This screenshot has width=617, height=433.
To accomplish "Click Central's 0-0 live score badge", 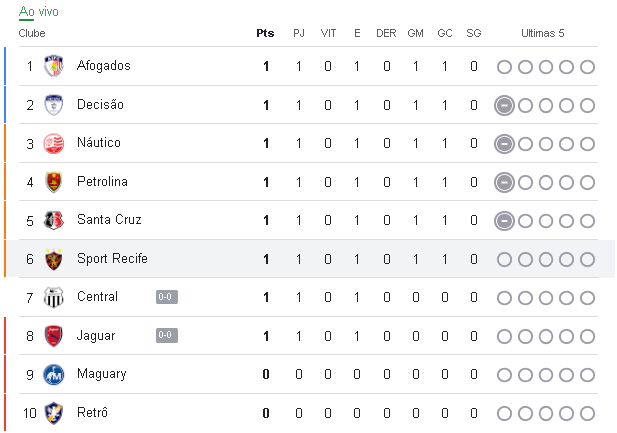I will [167, 297].
